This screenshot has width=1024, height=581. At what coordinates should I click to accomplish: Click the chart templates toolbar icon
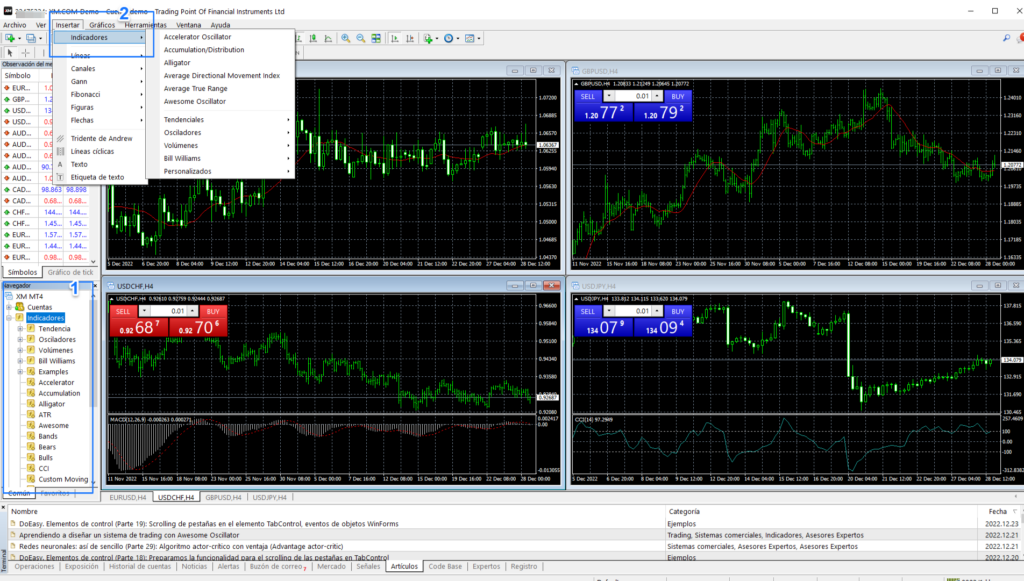point(470,39)
